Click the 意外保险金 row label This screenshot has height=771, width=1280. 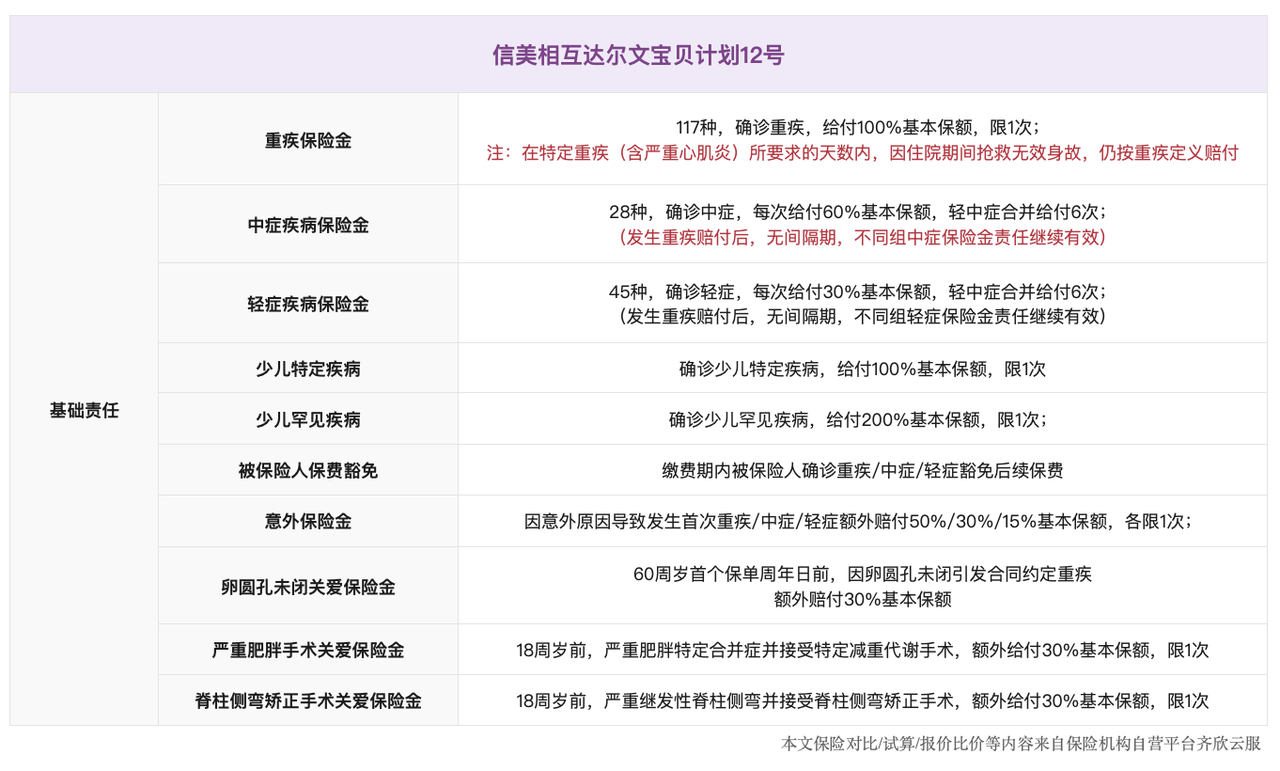(x=308, y=521)
